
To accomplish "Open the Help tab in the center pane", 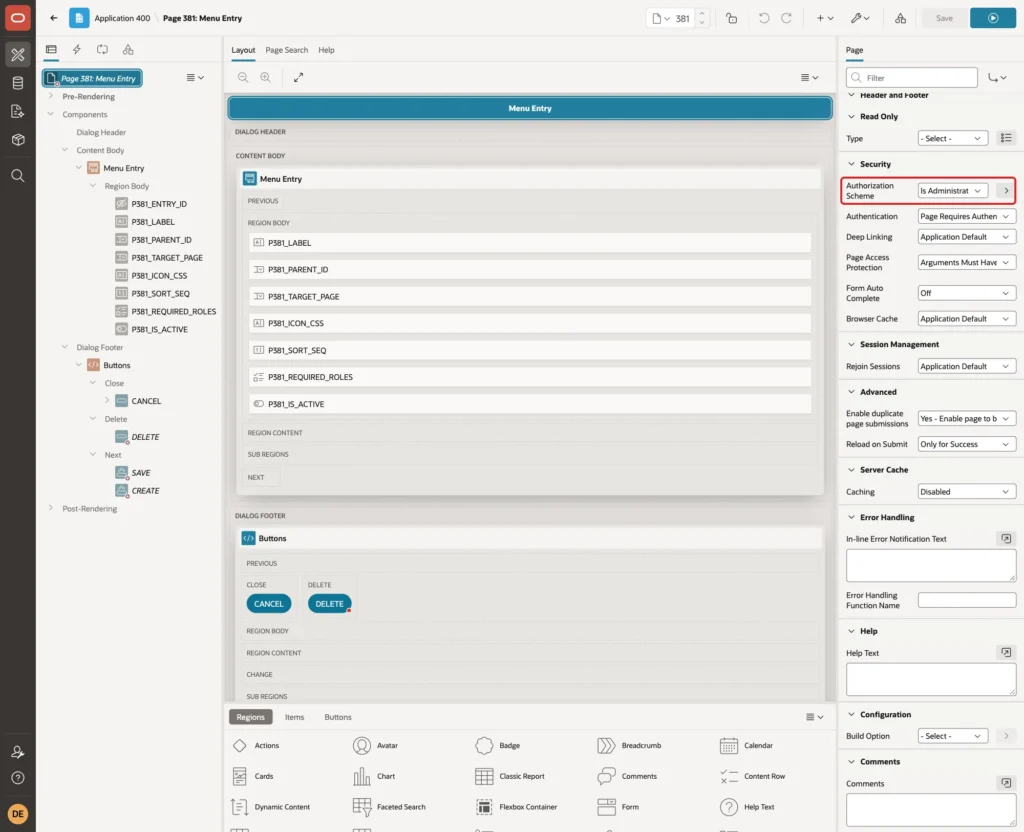I will click(x=327, y=50).
